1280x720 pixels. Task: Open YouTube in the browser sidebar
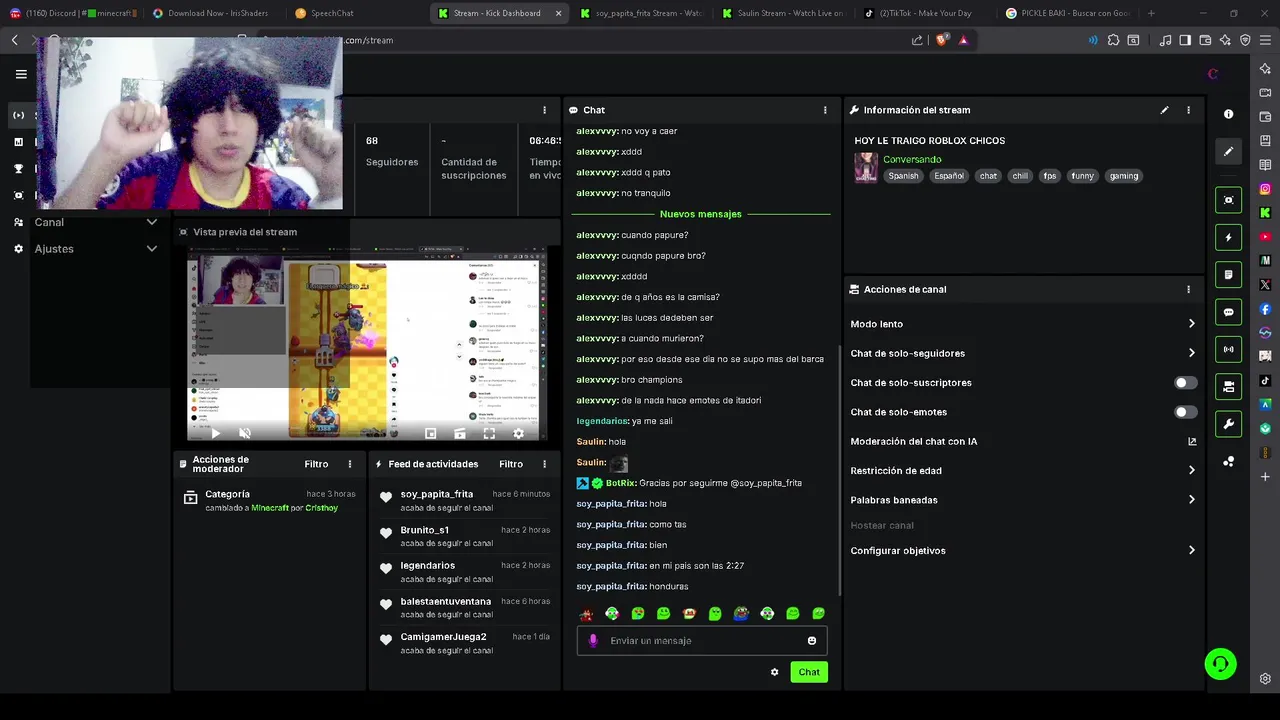(x=1265, y=237)
